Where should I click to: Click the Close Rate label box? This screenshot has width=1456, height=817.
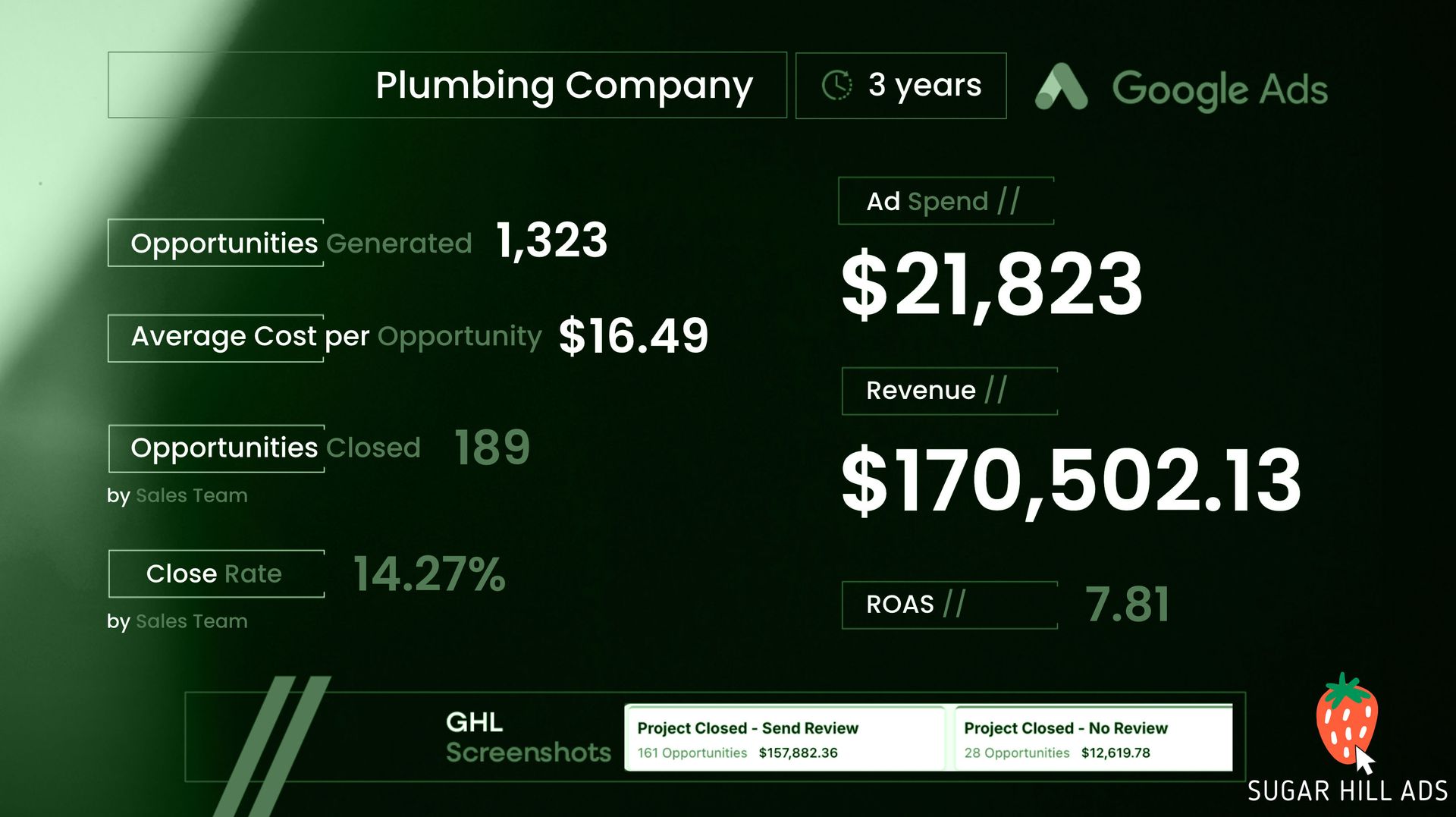tap(216, 573)
